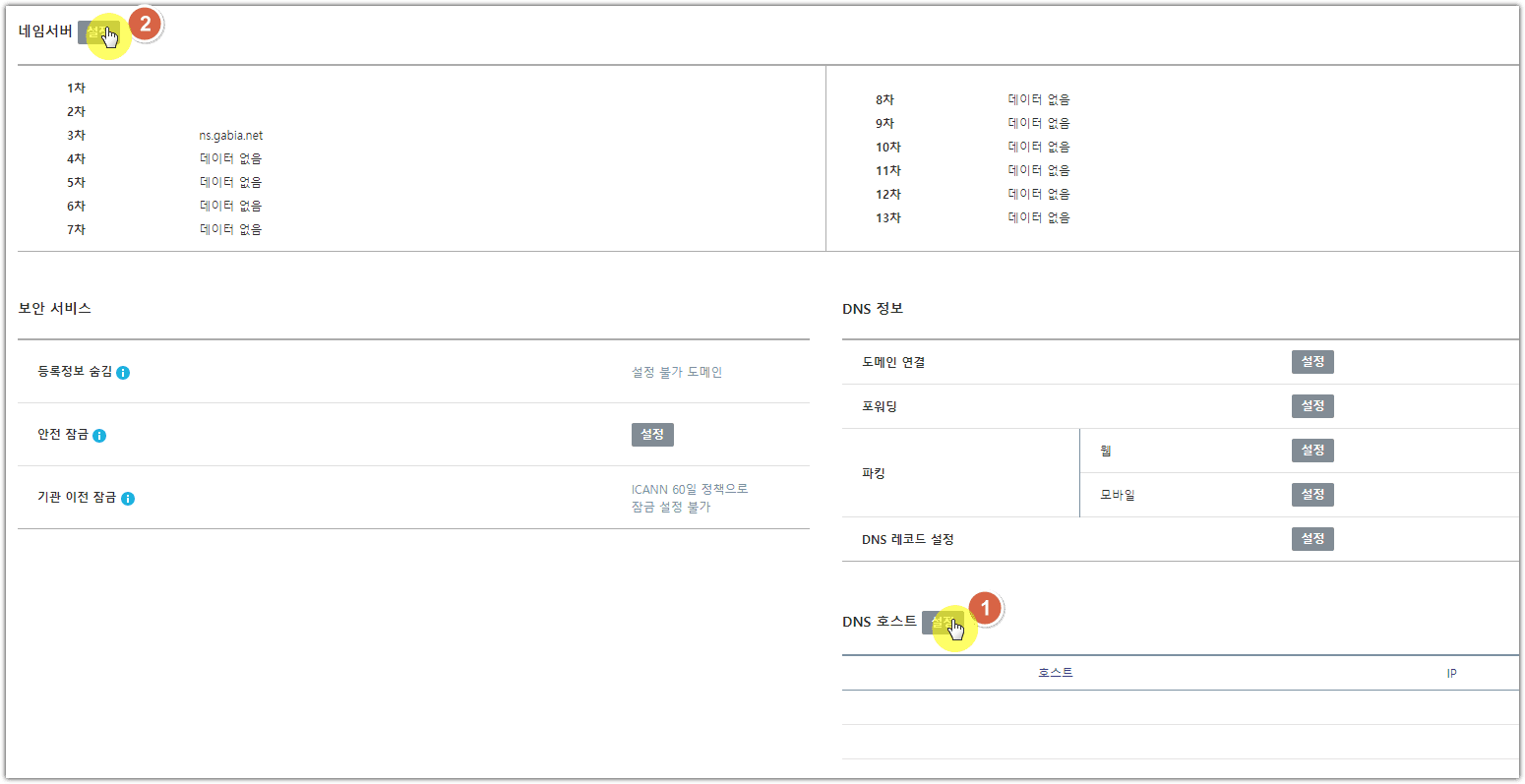This screenshot has height=784, width=1525.
Task: Click 설정 for 도메인 연결
Action: pyautogui.click(x=1312, y=362)
